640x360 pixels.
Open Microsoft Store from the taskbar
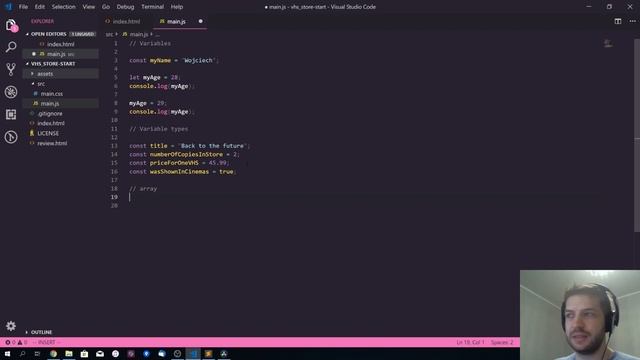[x=84, y=353]
